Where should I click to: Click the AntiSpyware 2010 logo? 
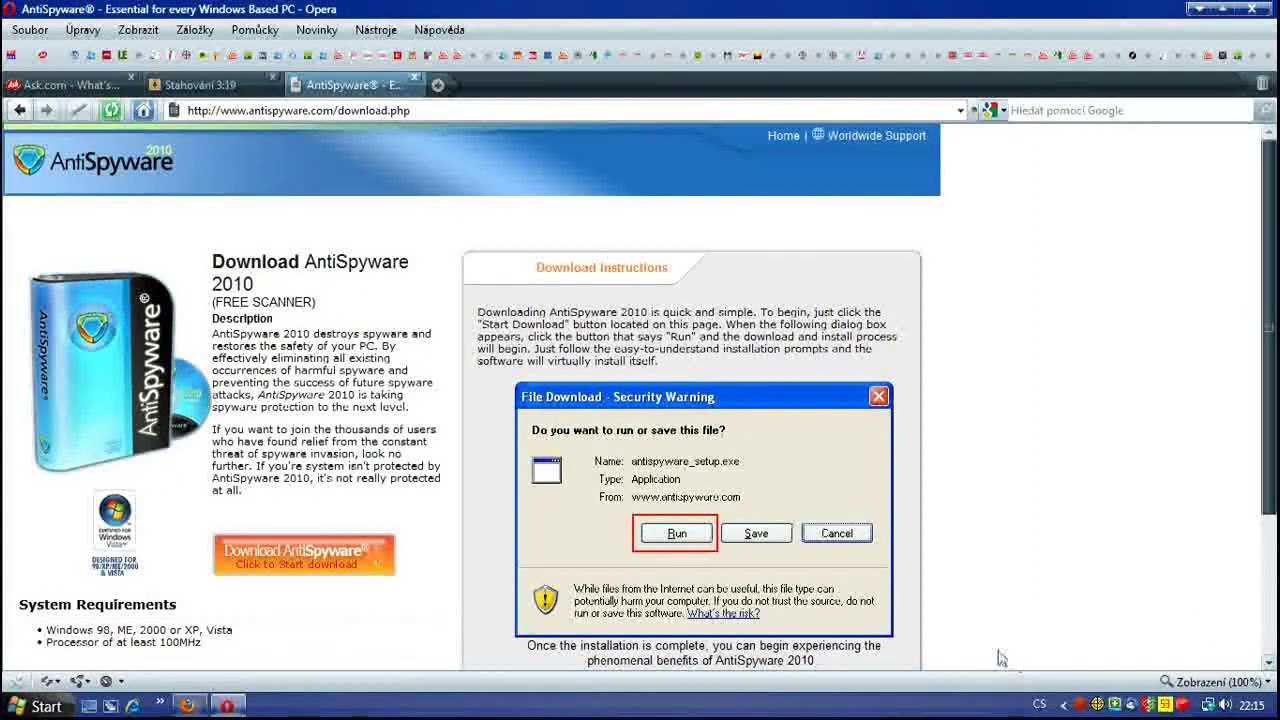click(x=94, y=160)
